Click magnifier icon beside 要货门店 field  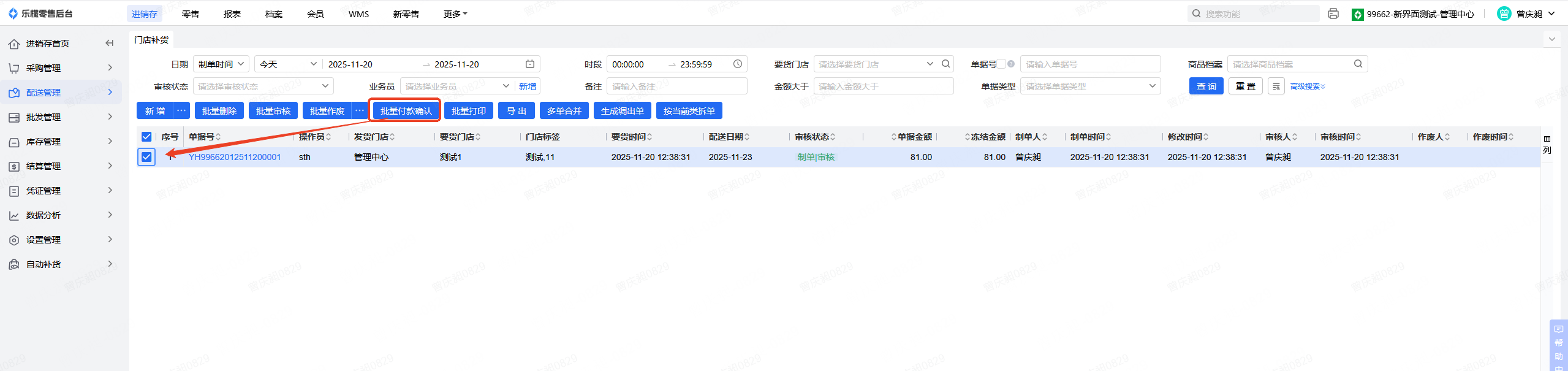pos(945,64)
